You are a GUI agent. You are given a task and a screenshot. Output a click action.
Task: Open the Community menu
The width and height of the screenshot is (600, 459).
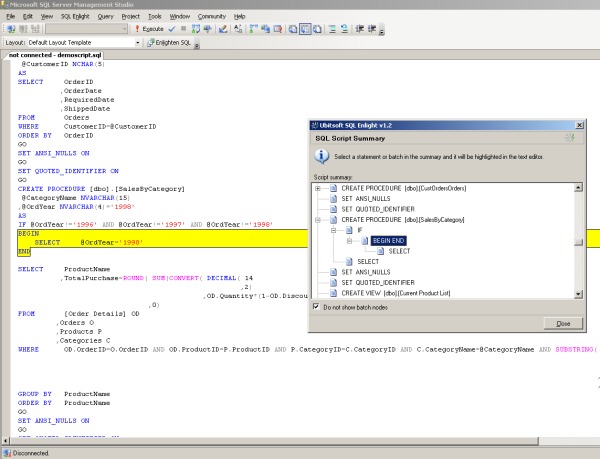pyautogui.click(x=212, y=16)
